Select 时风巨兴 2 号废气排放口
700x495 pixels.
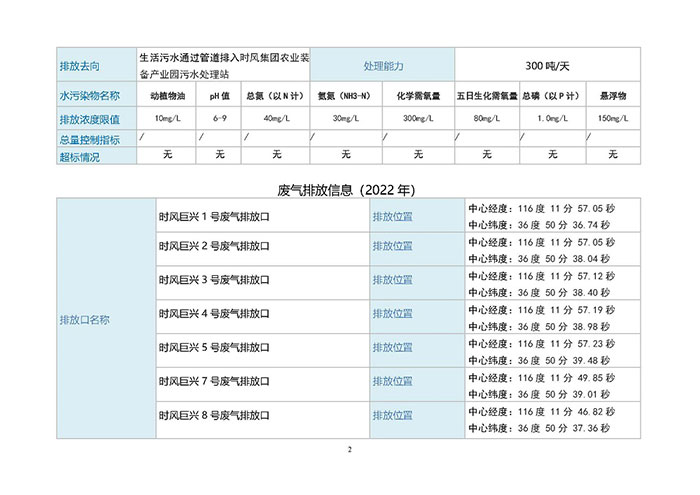point(214,246)
